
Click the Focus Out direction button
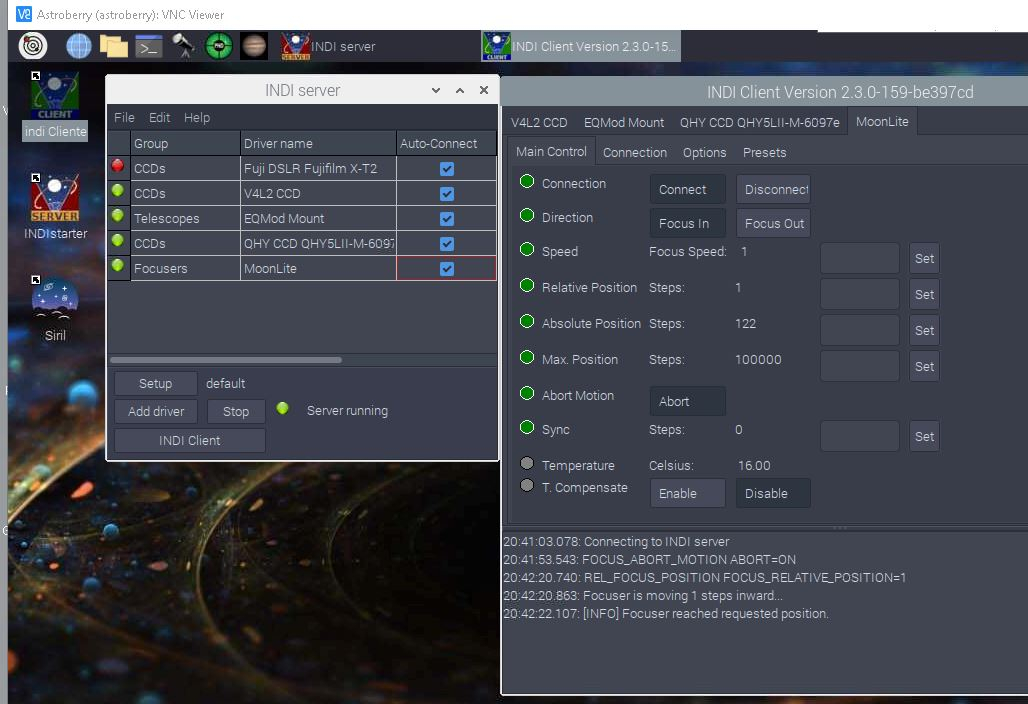click(773, 224)
